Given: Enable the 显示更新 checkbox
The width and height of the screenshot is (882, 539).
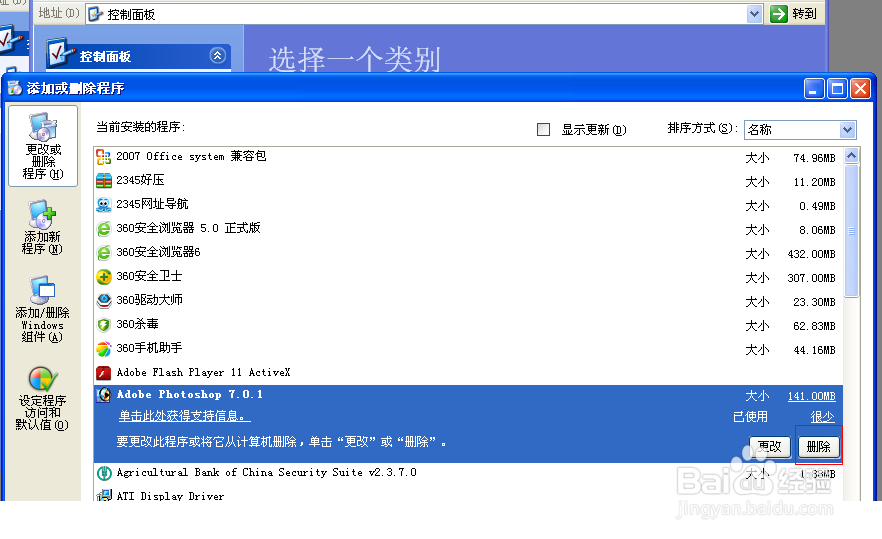Looking at the screenshot, I should coord(543,129).
